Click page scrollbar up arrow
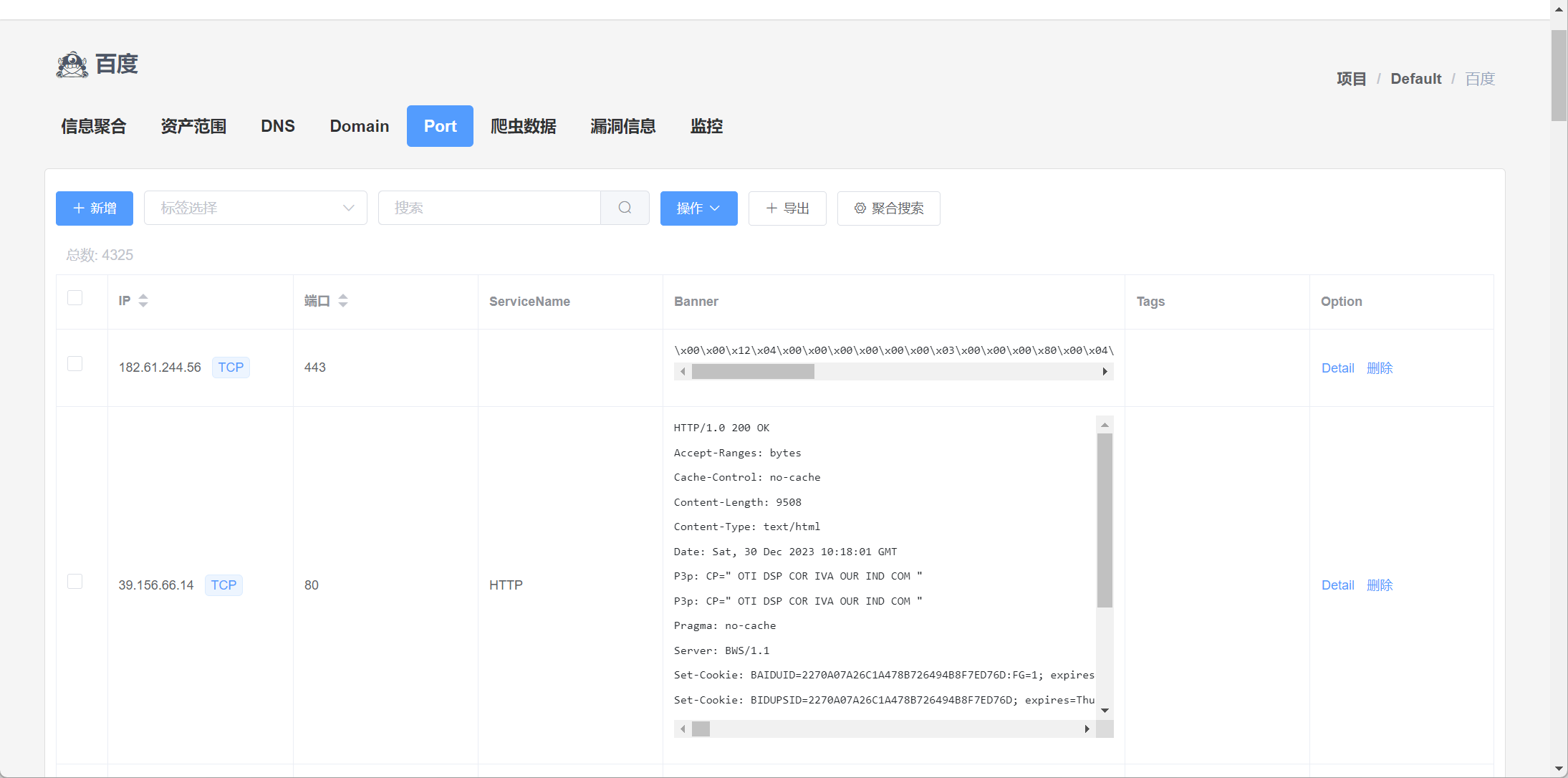 click(1559, 9)
